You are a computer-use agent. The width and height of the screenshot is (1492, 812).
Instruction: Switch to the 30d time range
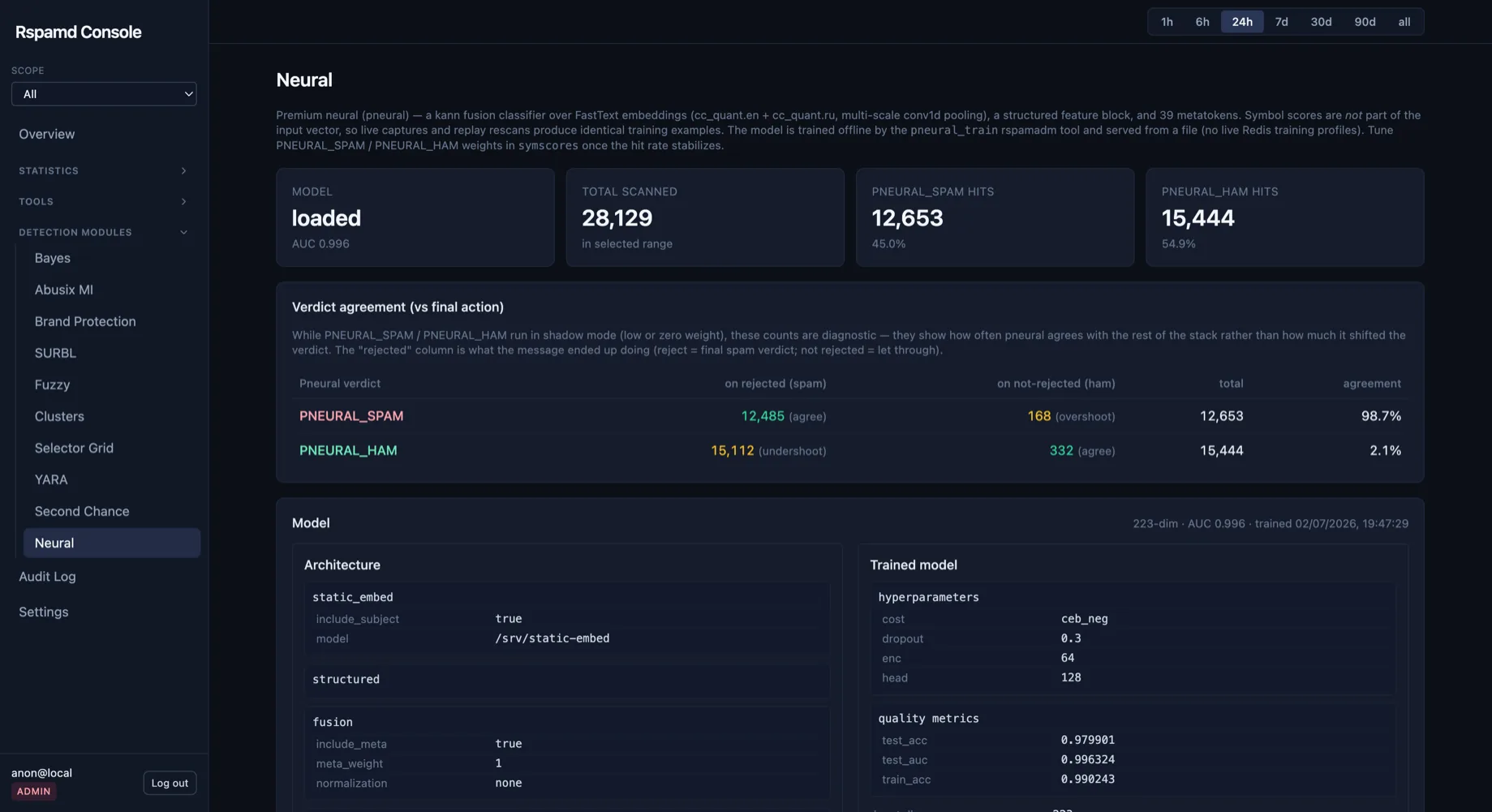click(1321, 22)
